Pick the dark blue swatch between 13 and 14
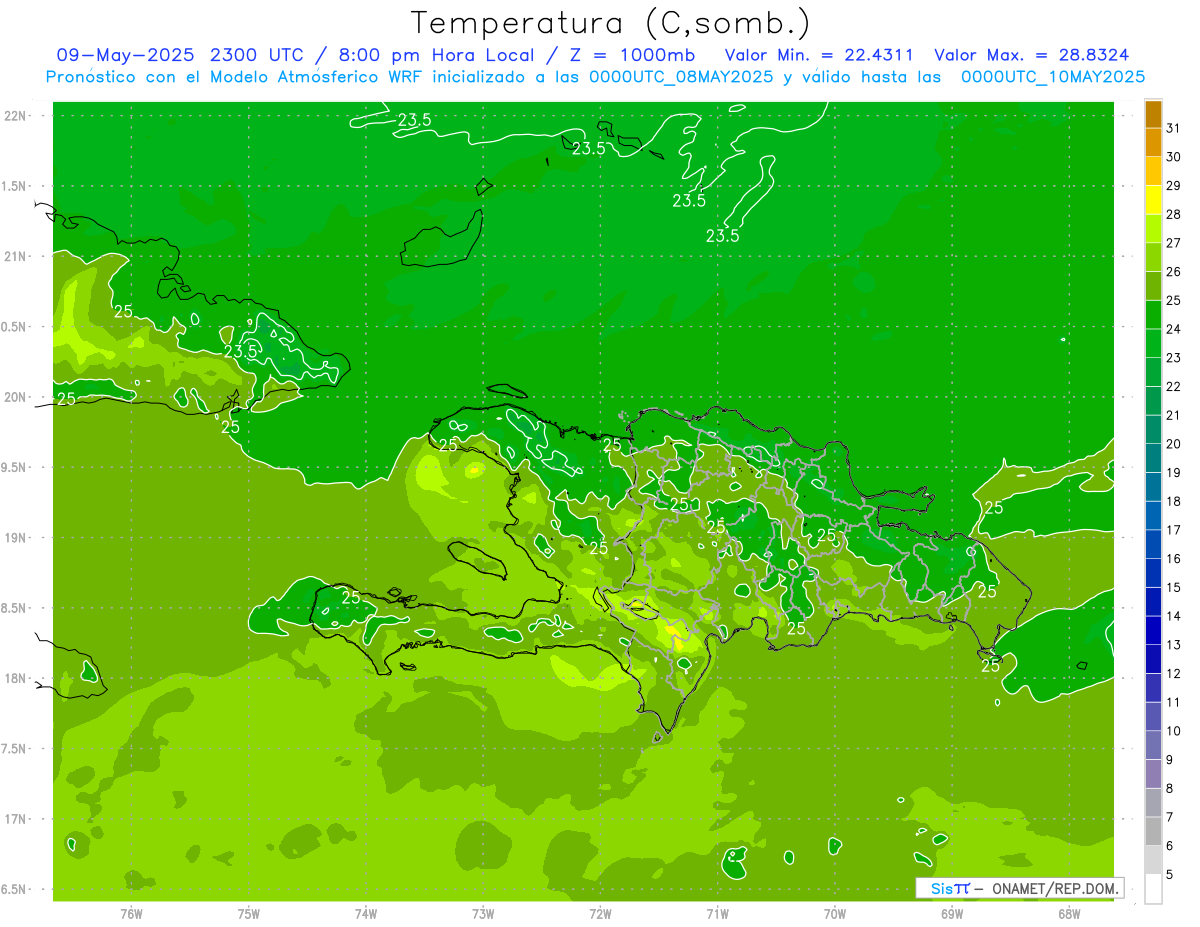Image resolution: width=1200 pixels, height=927 pixels. pyautogui.click(x=1153, y=631)
